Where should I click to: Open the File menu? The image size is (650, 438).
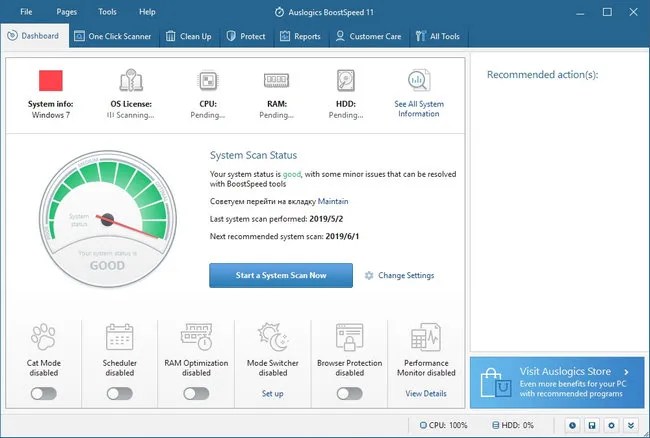click(x=26, y=12)
